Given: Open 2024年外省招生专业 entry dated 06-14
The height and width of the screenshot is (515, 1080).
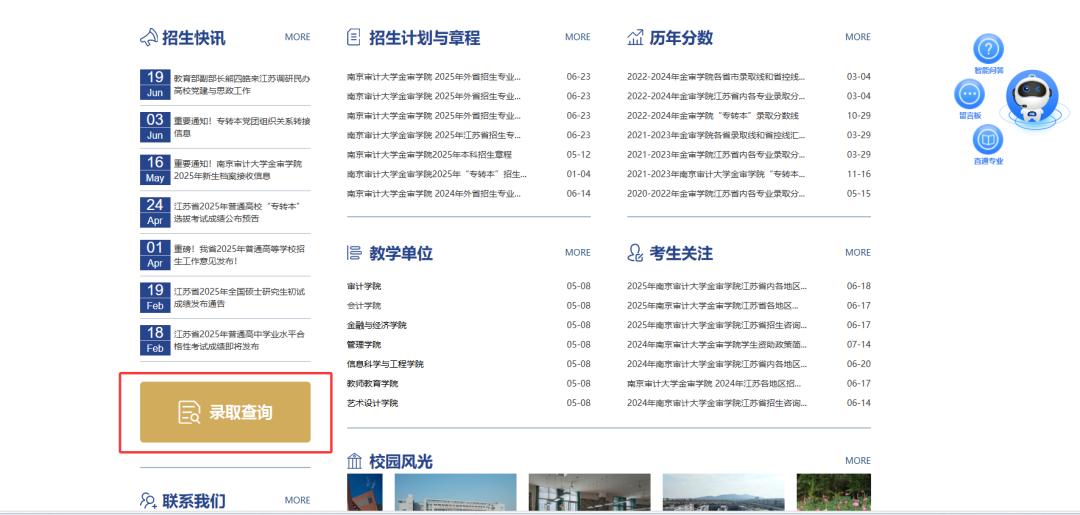Looking at the screenshot, I should click(x=434, y=193).
